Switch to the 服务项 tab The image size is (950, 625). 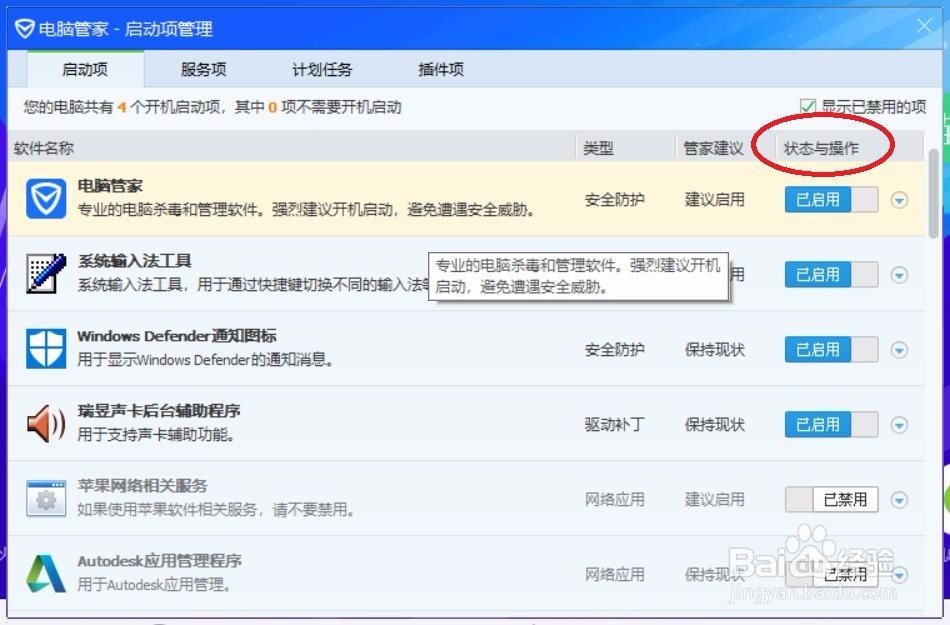(204, 69)
